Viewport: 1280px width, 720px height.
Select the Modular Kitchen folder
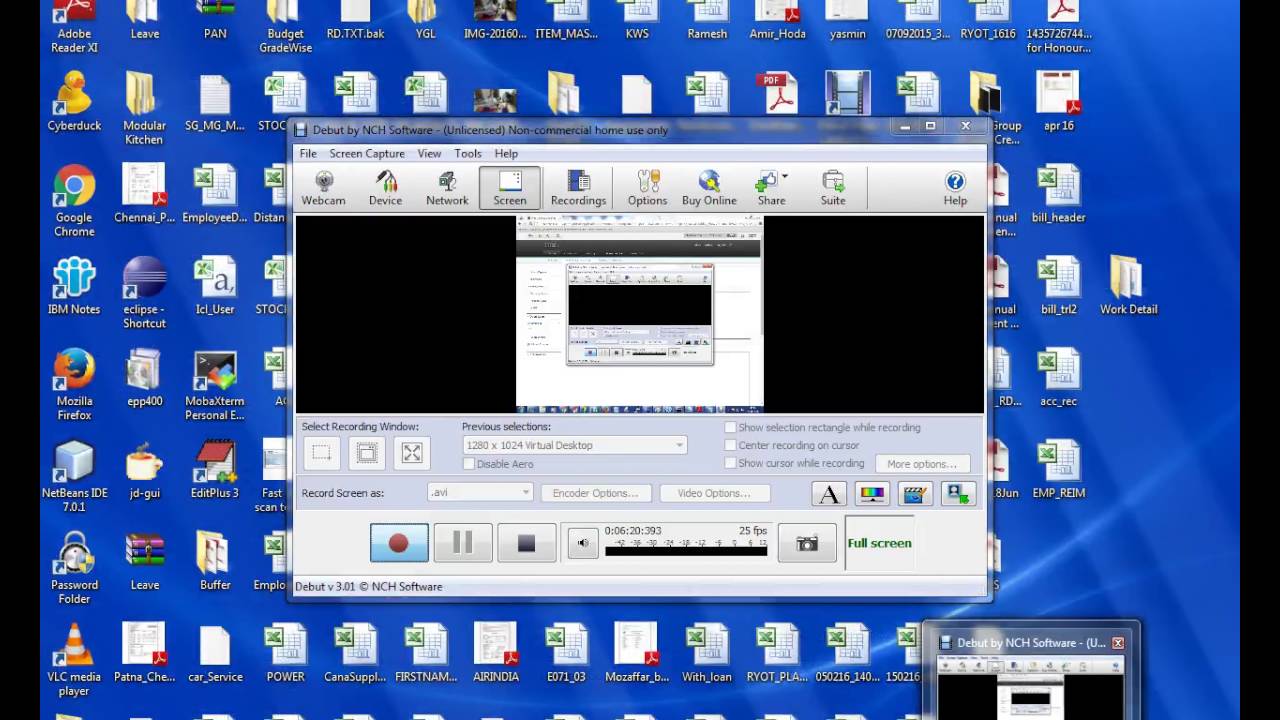(145, 108)
